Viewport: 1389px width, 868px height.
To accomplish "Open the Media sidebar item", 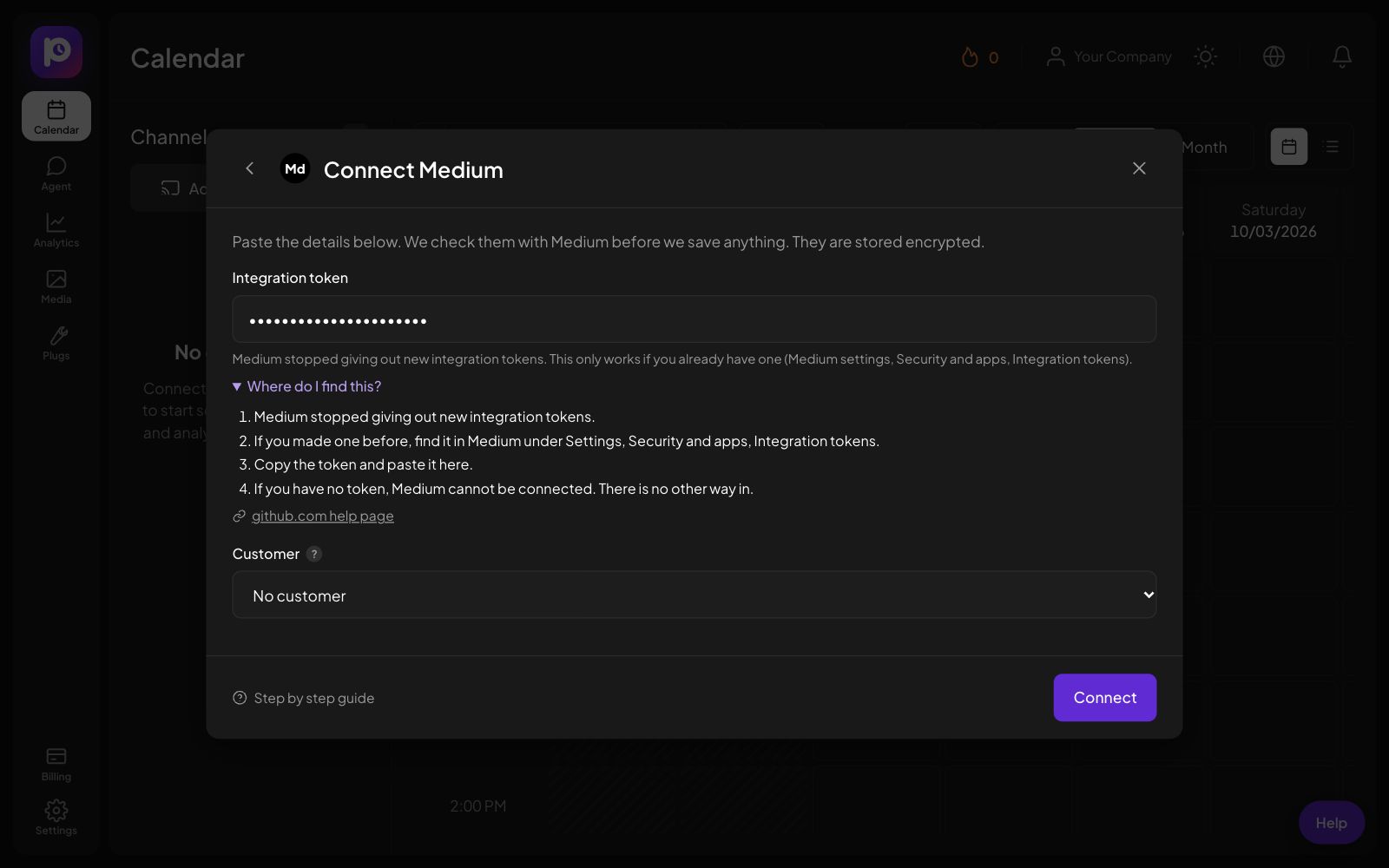I will click(x=56, y=286).
